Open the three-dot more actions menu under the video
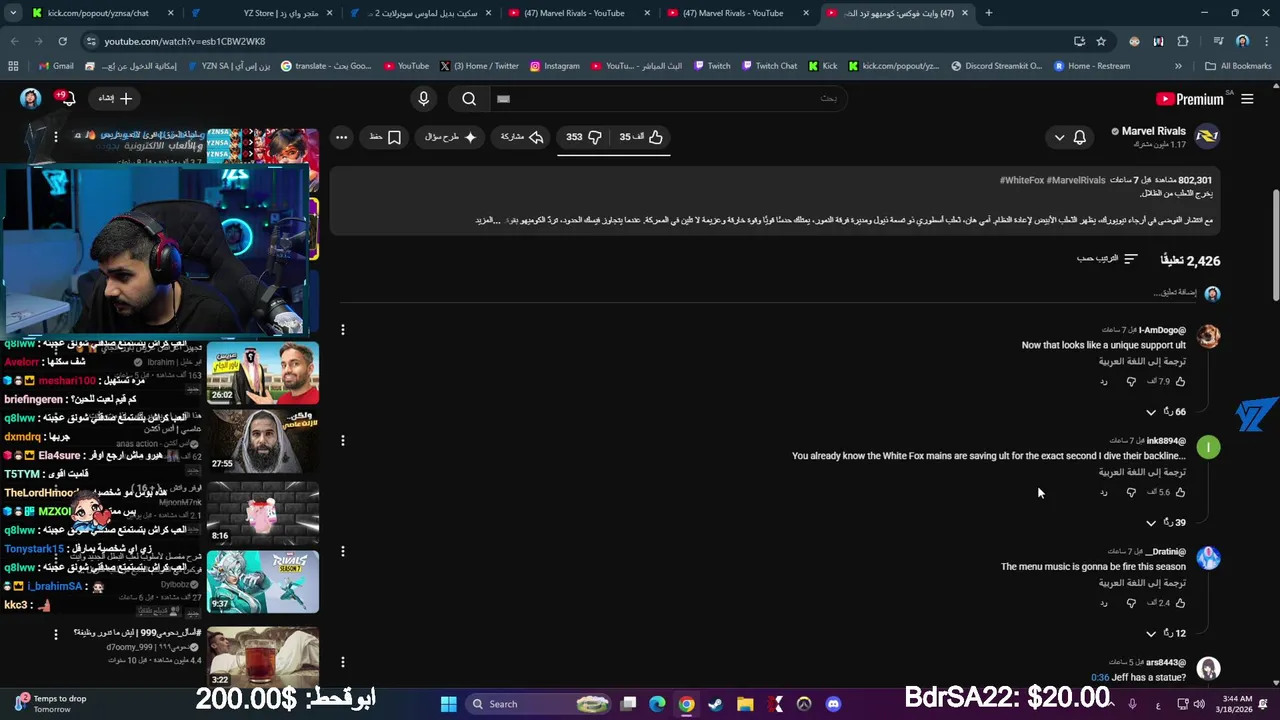Screen dimensions: 1280x720 [x=341, y=137]
